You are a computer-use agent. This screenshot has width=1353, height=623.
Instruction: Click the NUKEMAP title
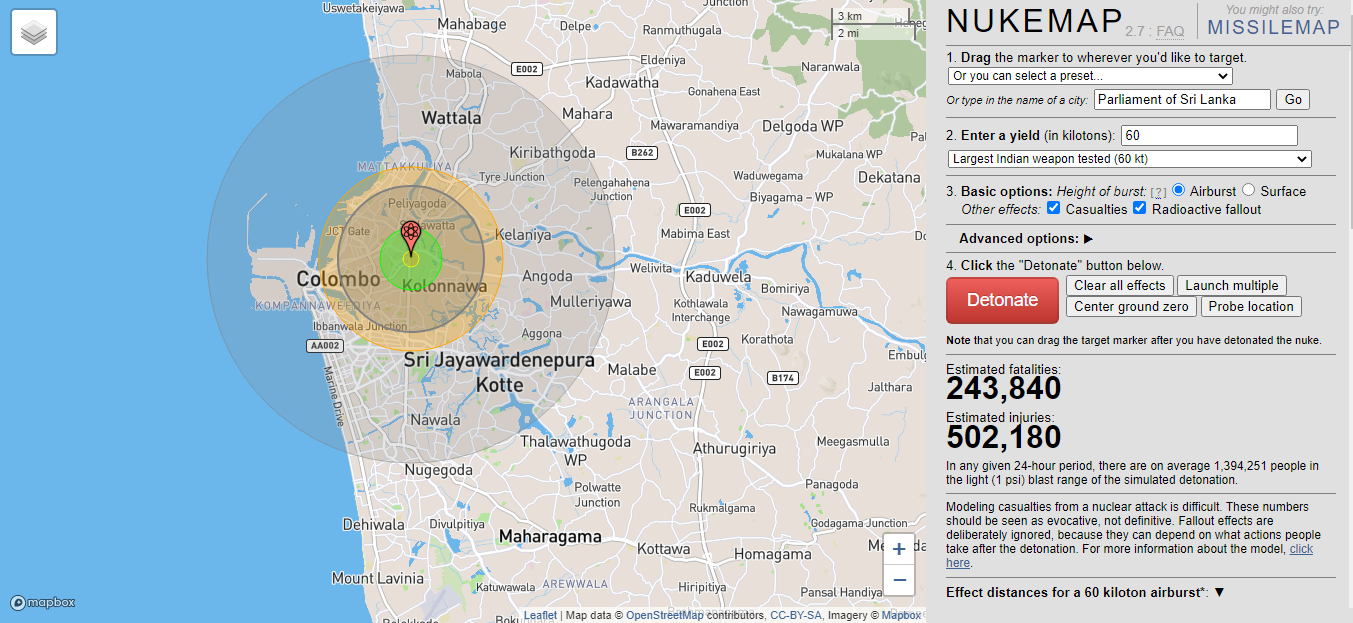(x=1034, y=22)
